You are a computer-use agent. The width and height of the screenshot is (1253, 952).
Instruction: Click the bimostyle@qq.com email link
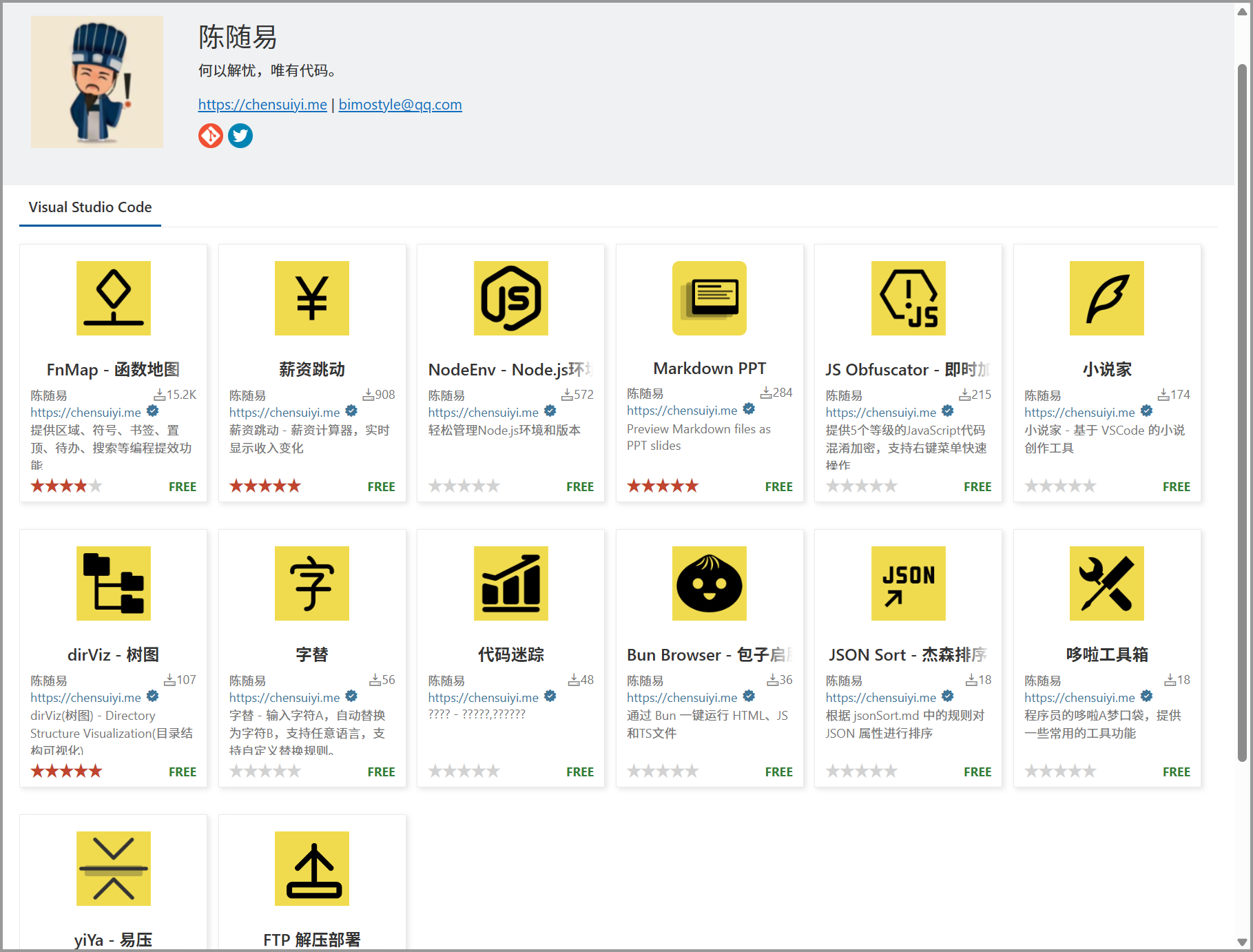(x=400, y=105)
